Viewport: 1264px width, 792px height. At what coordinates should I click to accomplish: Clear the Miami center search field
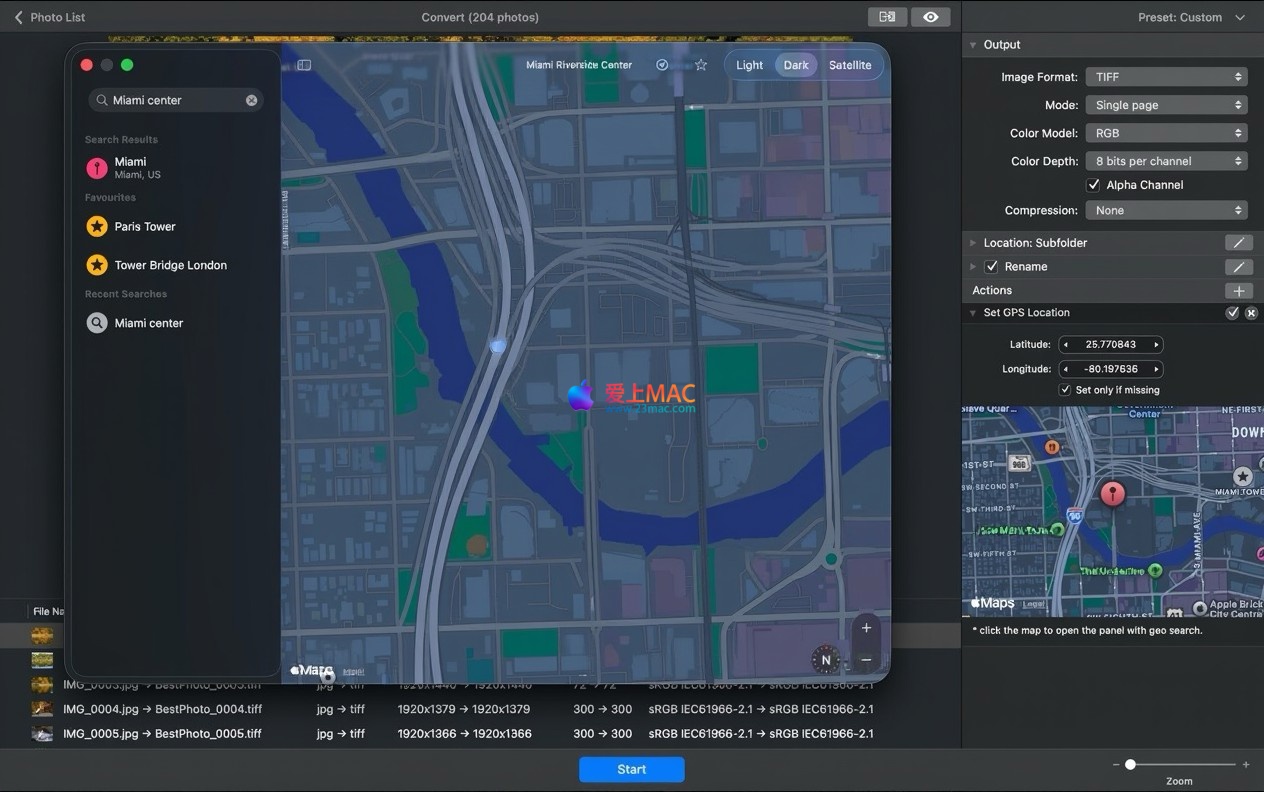(x=252, y=100)
